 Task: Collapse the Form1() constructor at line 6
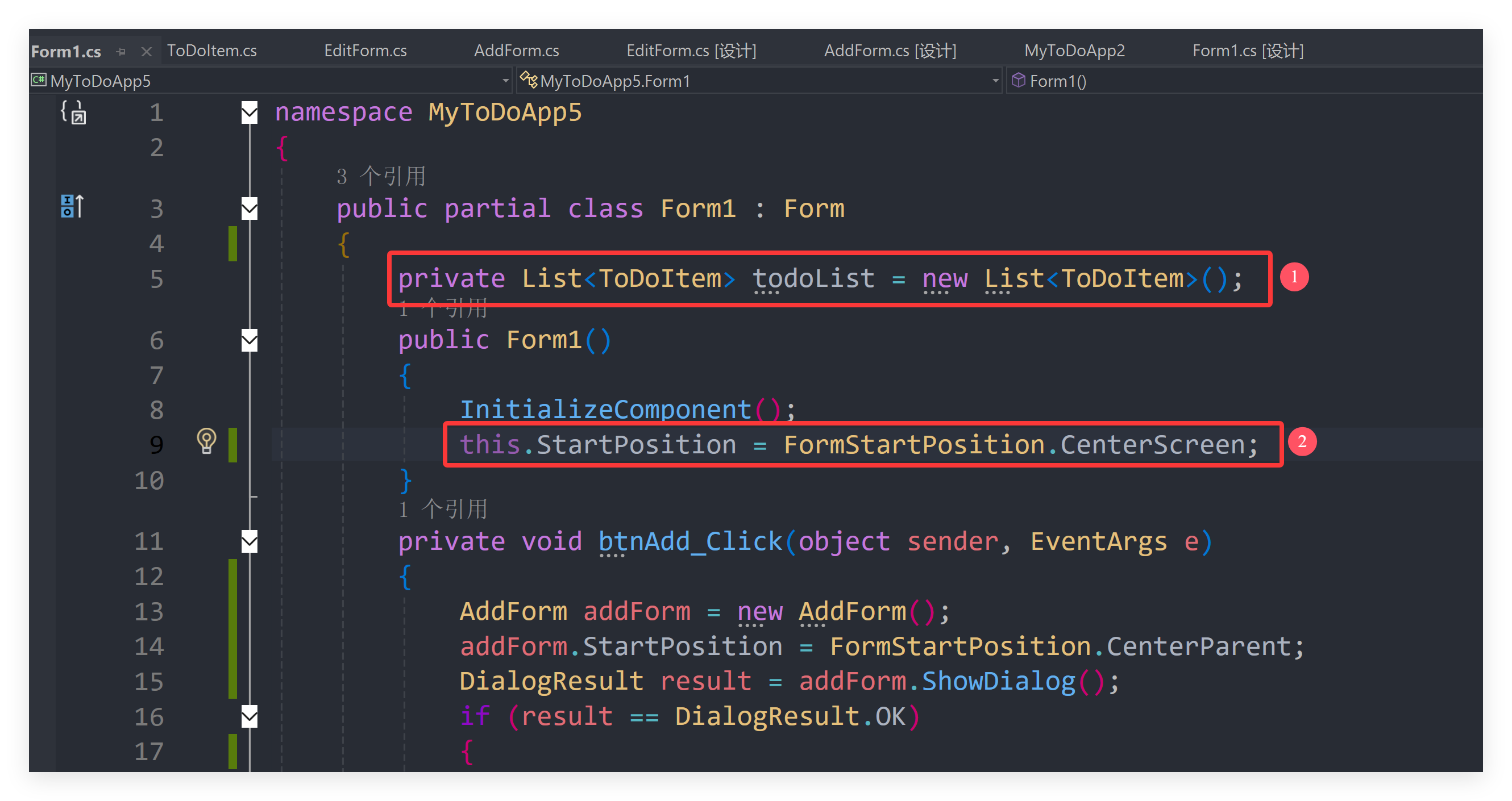[x=250, y=340]
